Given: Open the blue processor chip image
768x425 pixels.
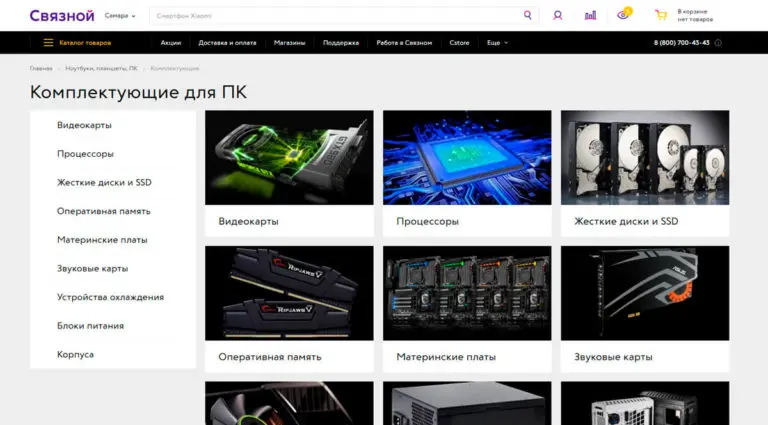Looking at the screenshot, I should tap(467, 158).
